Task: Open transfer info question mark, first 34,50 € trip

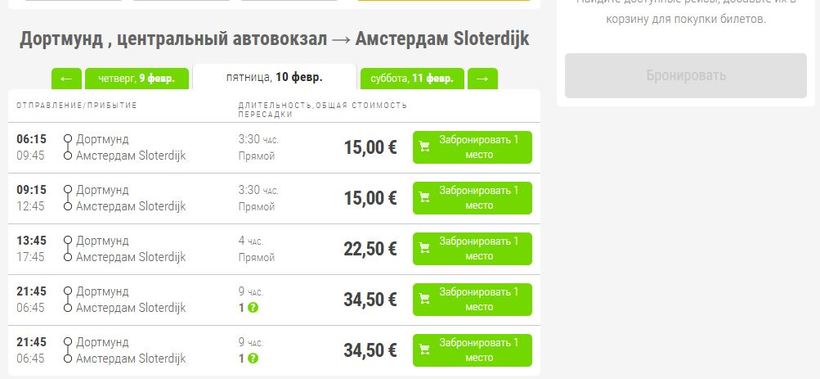Action: [x=253, y=308]
